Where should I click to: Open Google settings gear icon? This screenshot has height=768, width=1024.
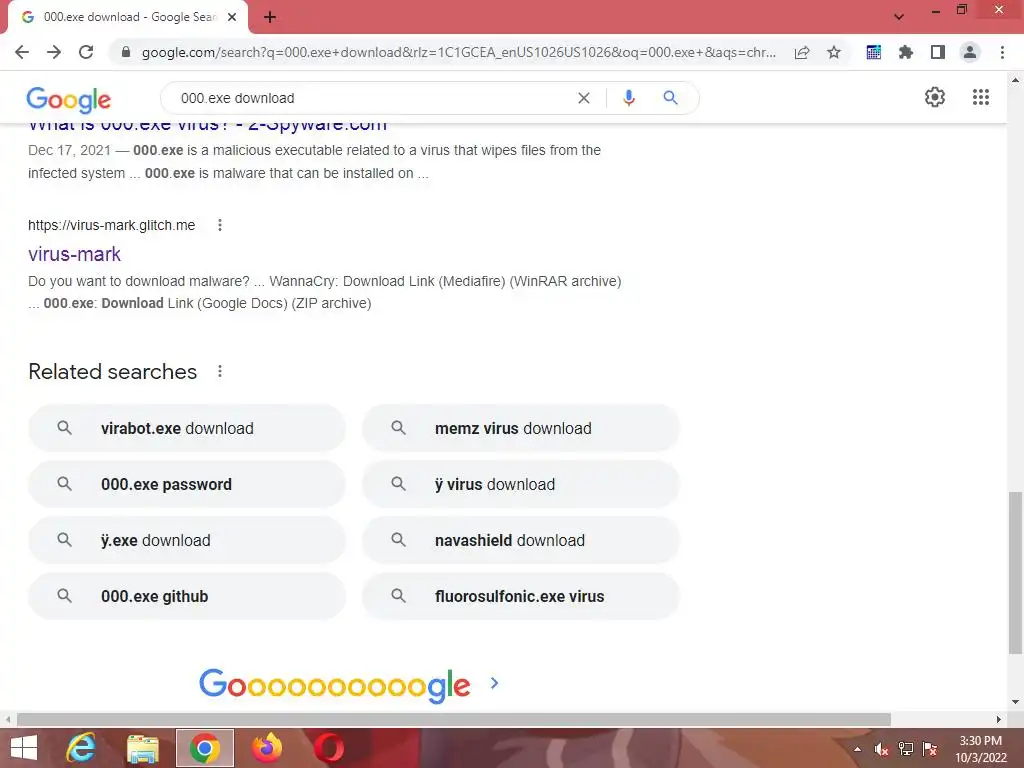935,97
